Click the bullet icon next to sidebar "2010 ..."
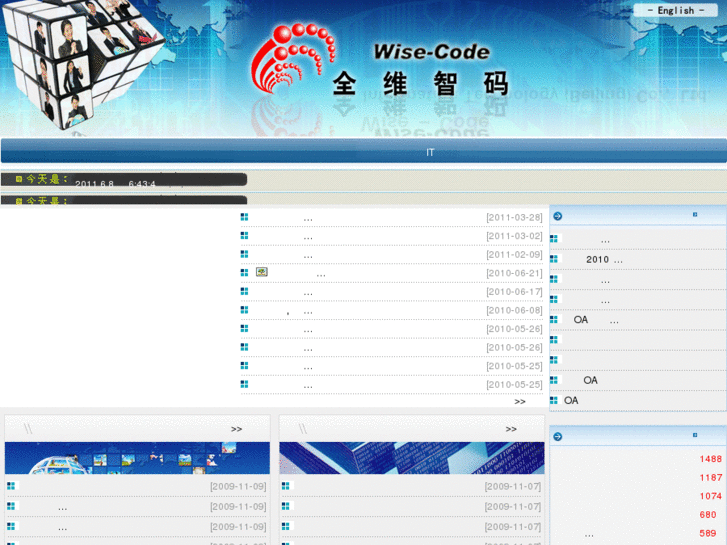727x545 pixels. [554, 259]
